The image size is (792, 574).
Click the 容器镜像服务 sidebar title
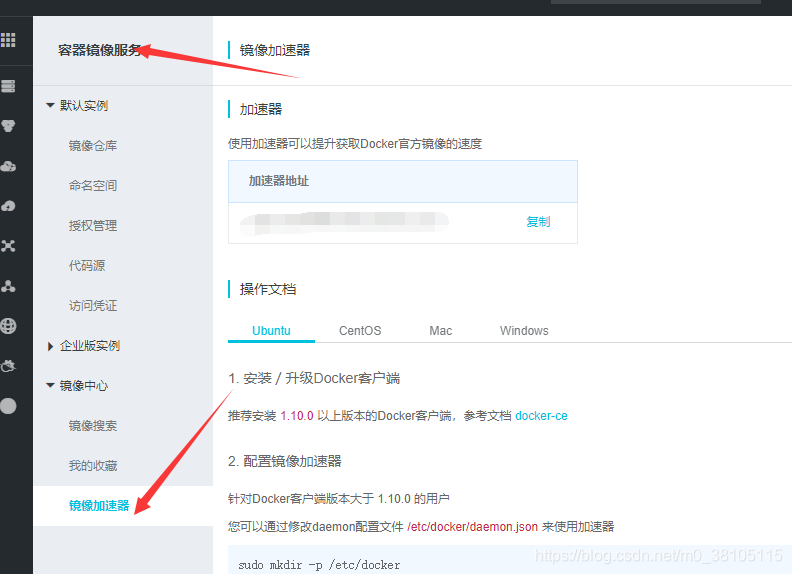tap(100, 50)
